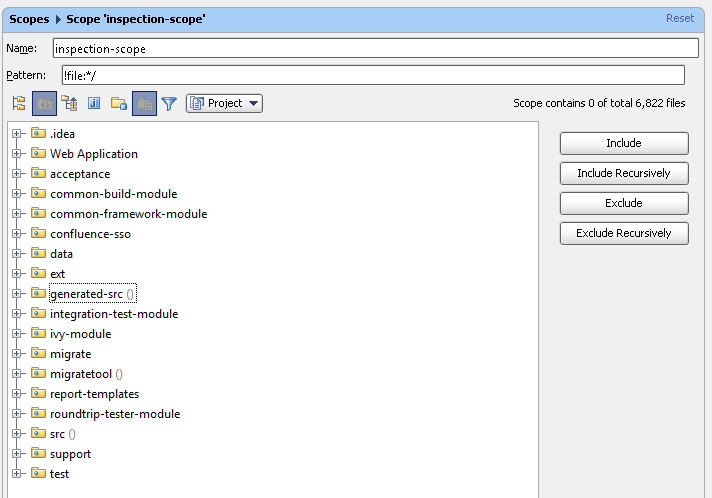Viewport: 712px width, 498px height.
Task: Select the ivy-module row label
Action: pos(80,334)
